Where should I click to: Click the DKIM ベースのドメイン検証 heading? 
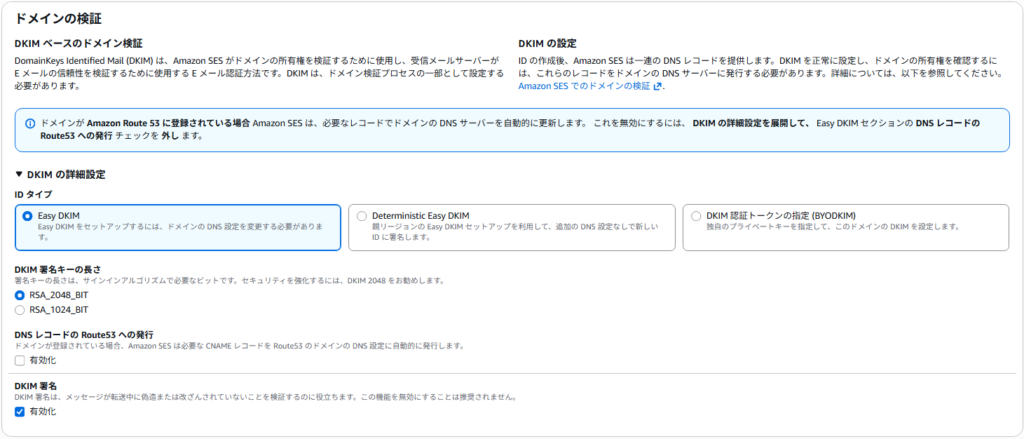tap(78, 44)
